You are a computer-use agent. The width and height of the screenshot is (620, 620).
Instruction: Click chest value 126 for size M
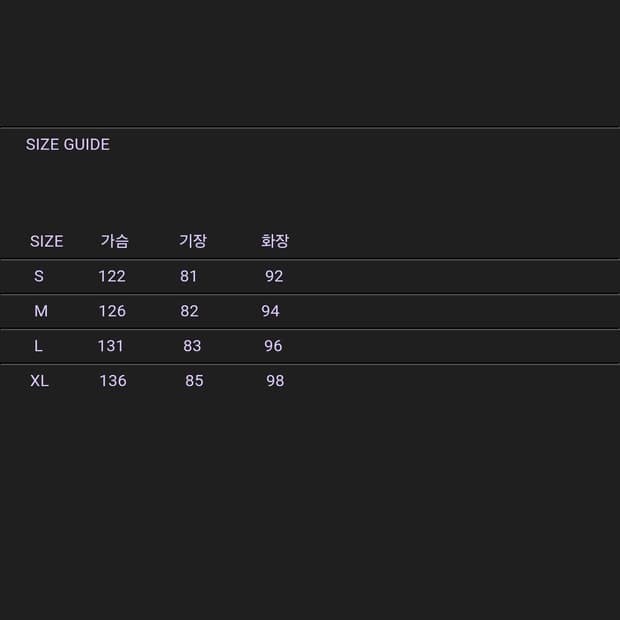tap(112, 311)
